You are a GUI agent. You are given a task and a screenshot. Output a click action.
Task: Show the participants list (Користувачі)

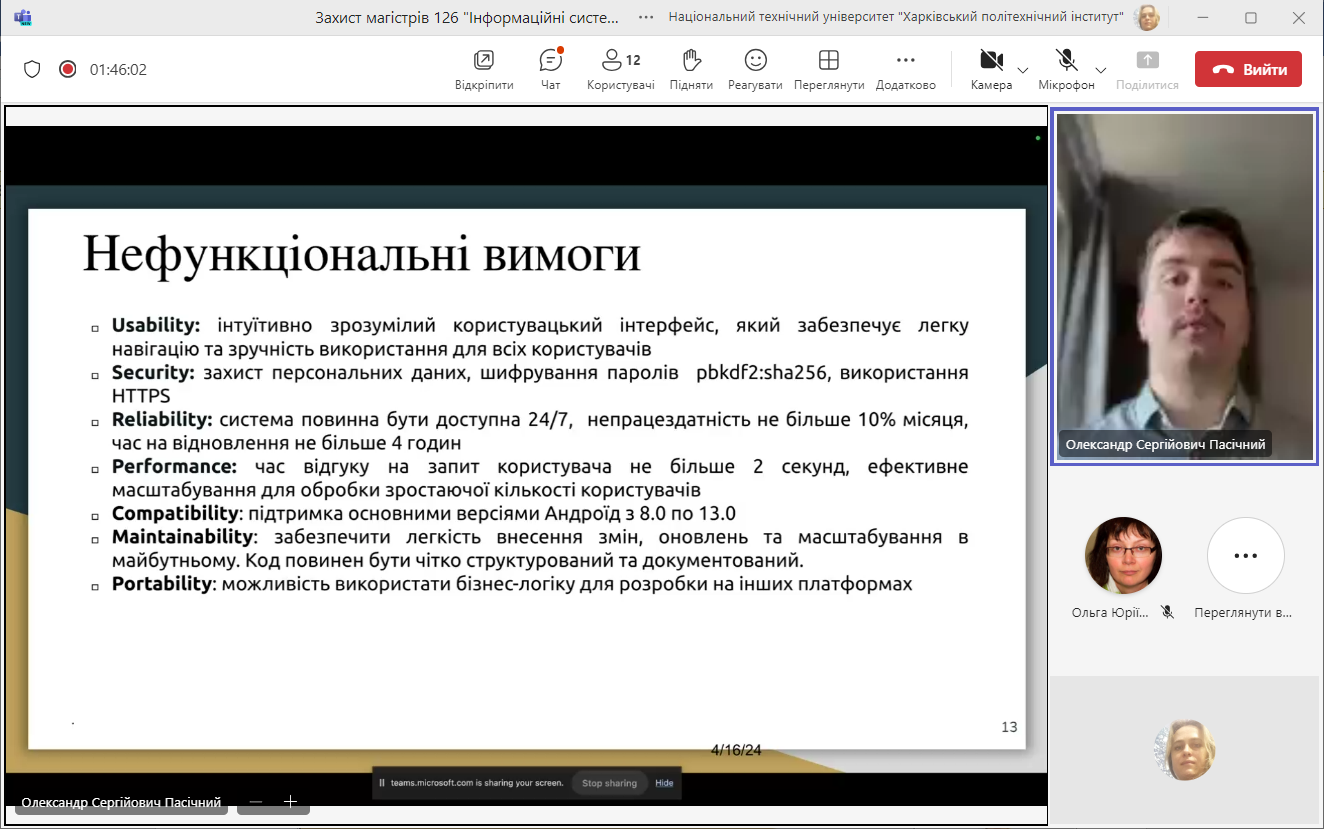[620, 69]
